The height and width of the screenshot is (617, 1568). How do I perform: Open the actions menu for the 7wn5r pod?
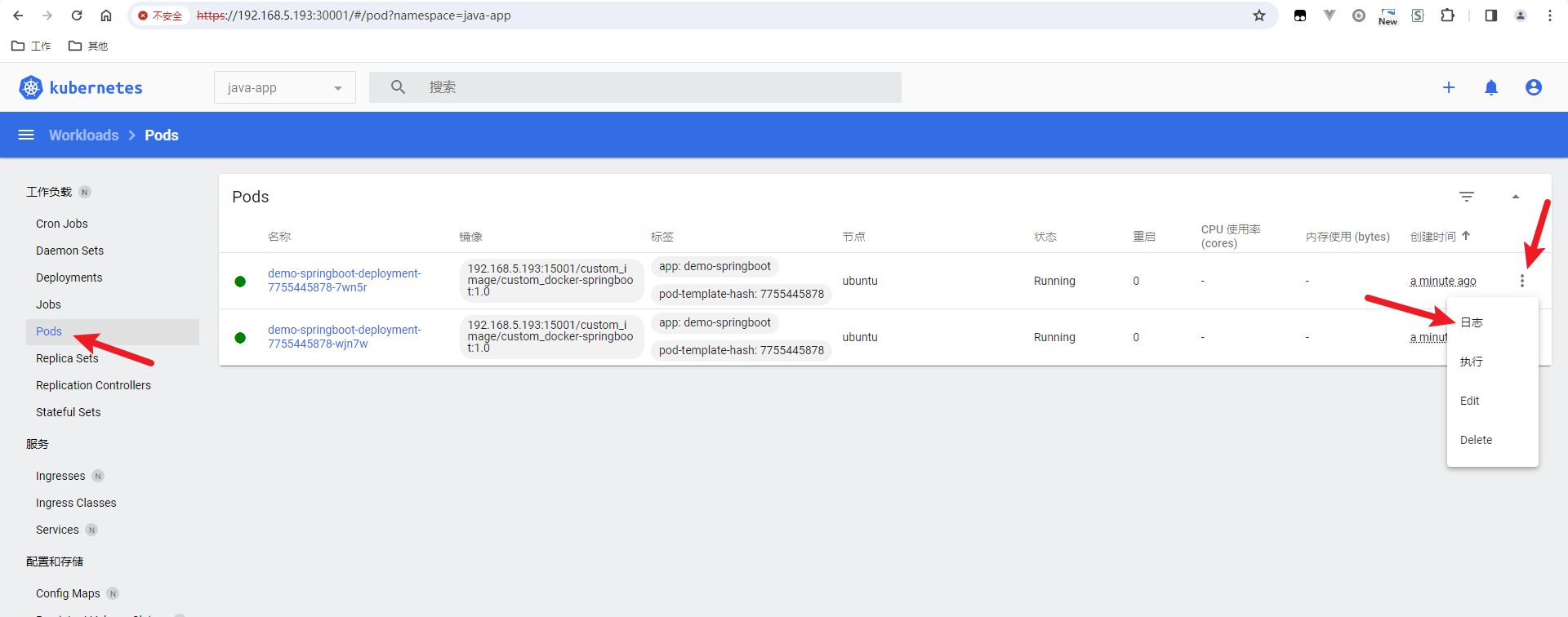[1521, 281]
